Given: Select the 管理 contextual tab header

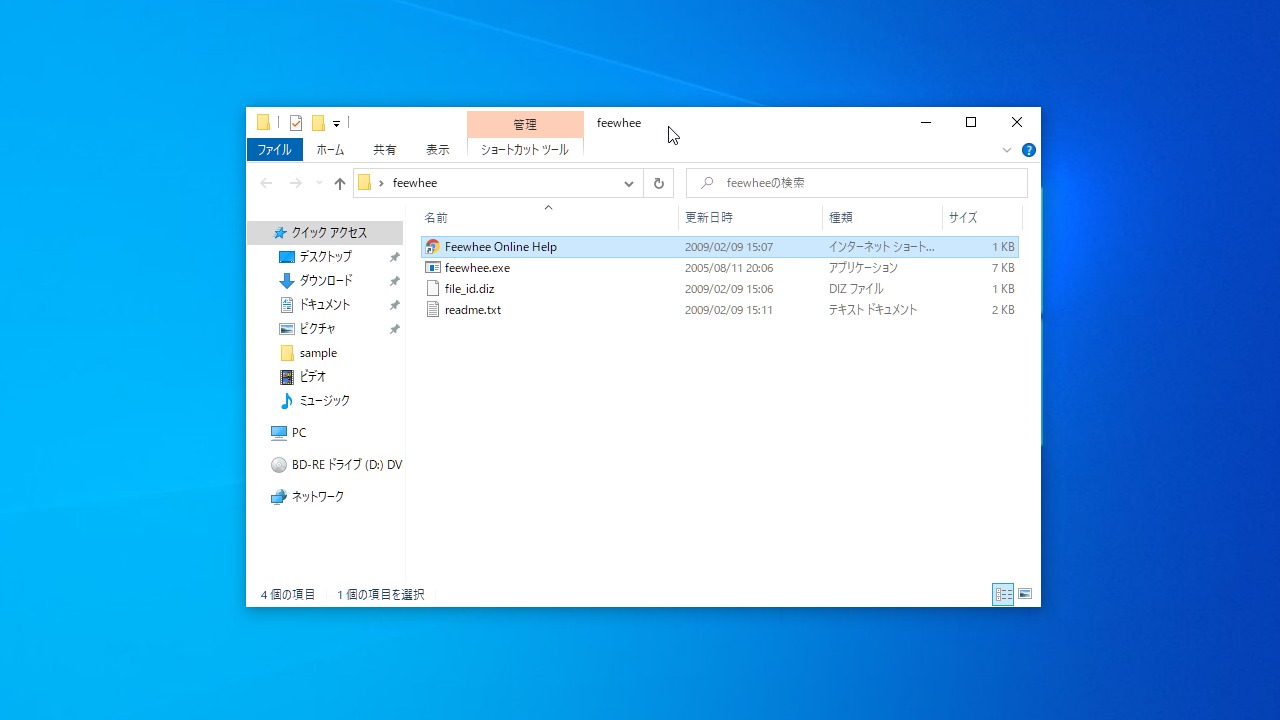Looking at the screenshot, I should (525, 124).
